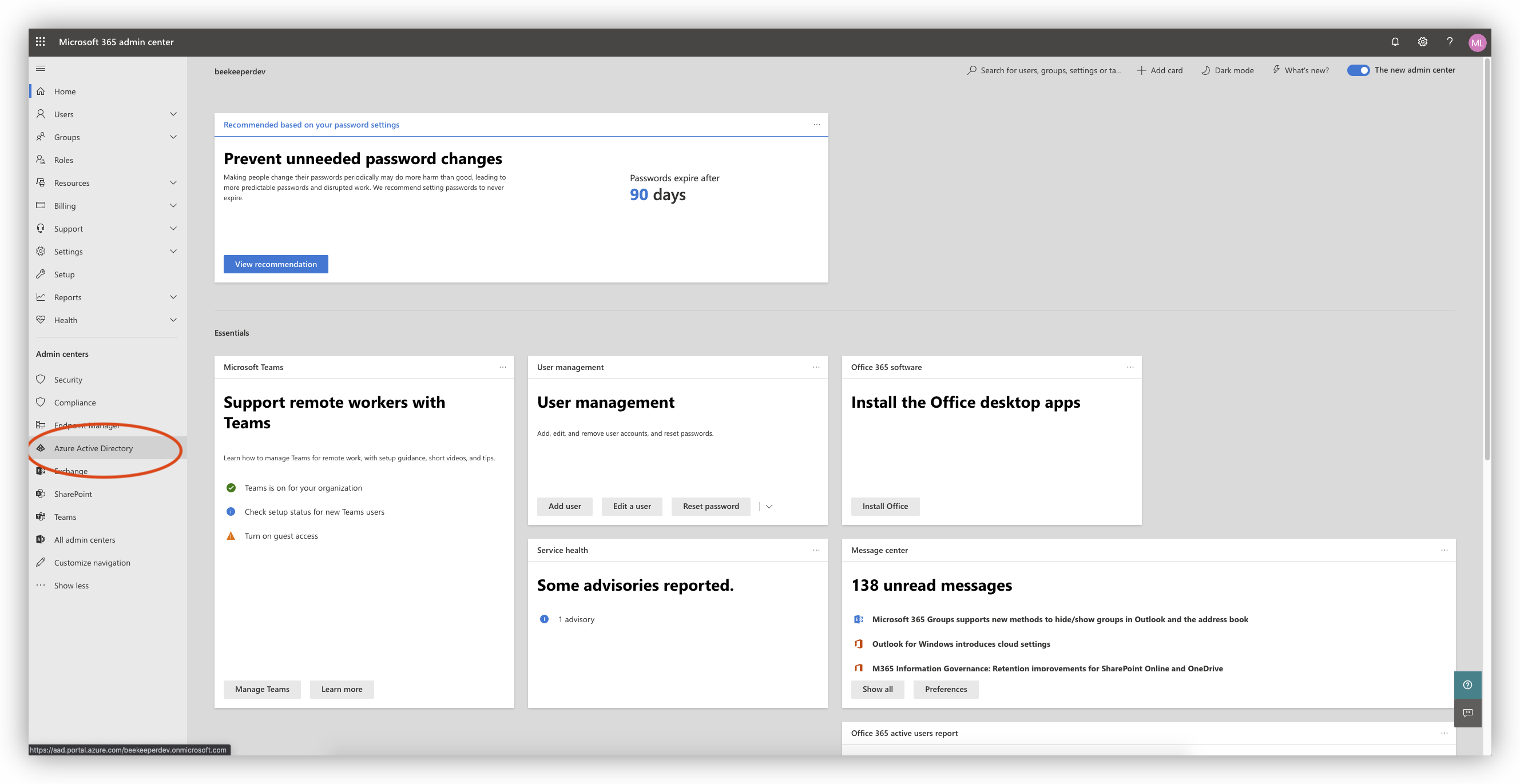The image size is (1520, 784).
Task: Open Exchange admin center
Action: coord(108,471)
